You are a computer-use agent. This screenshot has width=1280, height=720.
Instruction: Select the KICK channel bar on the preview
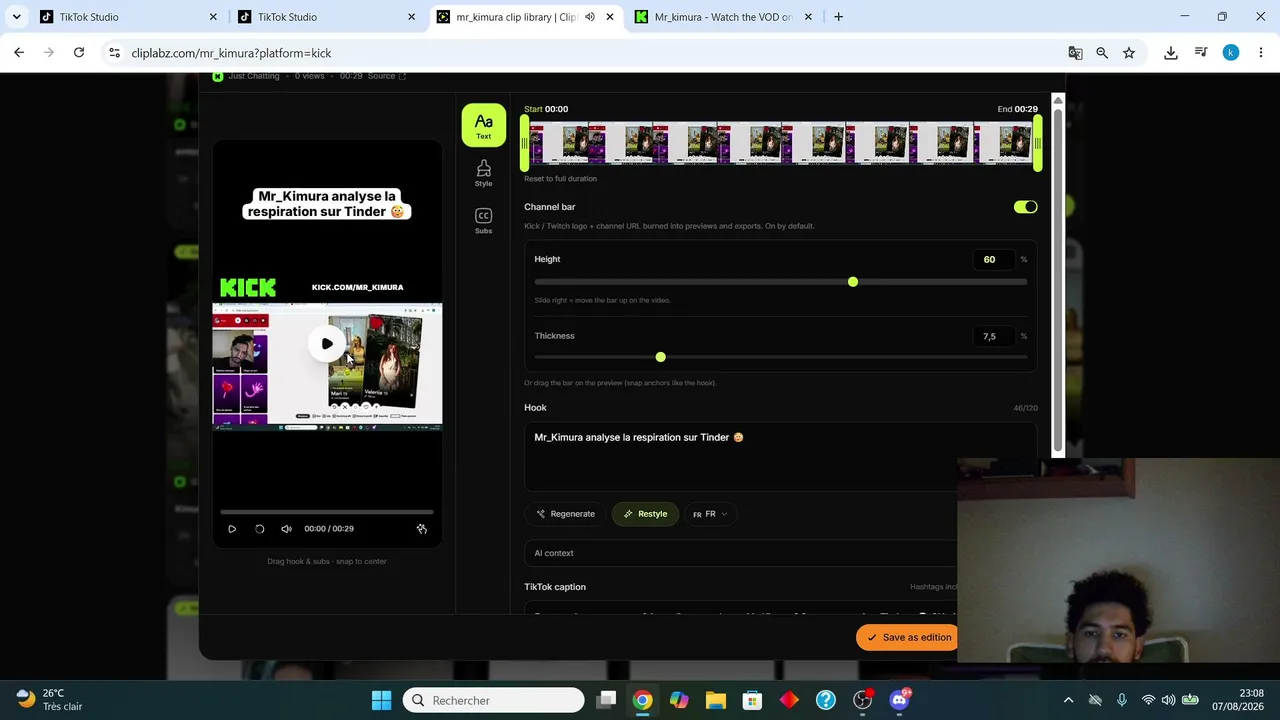pyautogui.click(x=327, y=287)
